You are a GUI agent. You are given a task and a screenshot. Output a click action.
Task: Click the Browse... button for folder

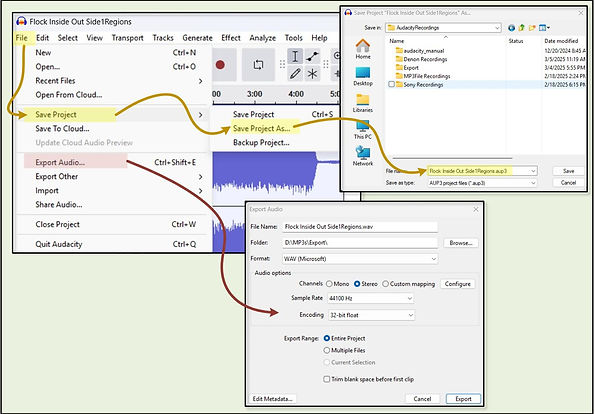(461, 243)
